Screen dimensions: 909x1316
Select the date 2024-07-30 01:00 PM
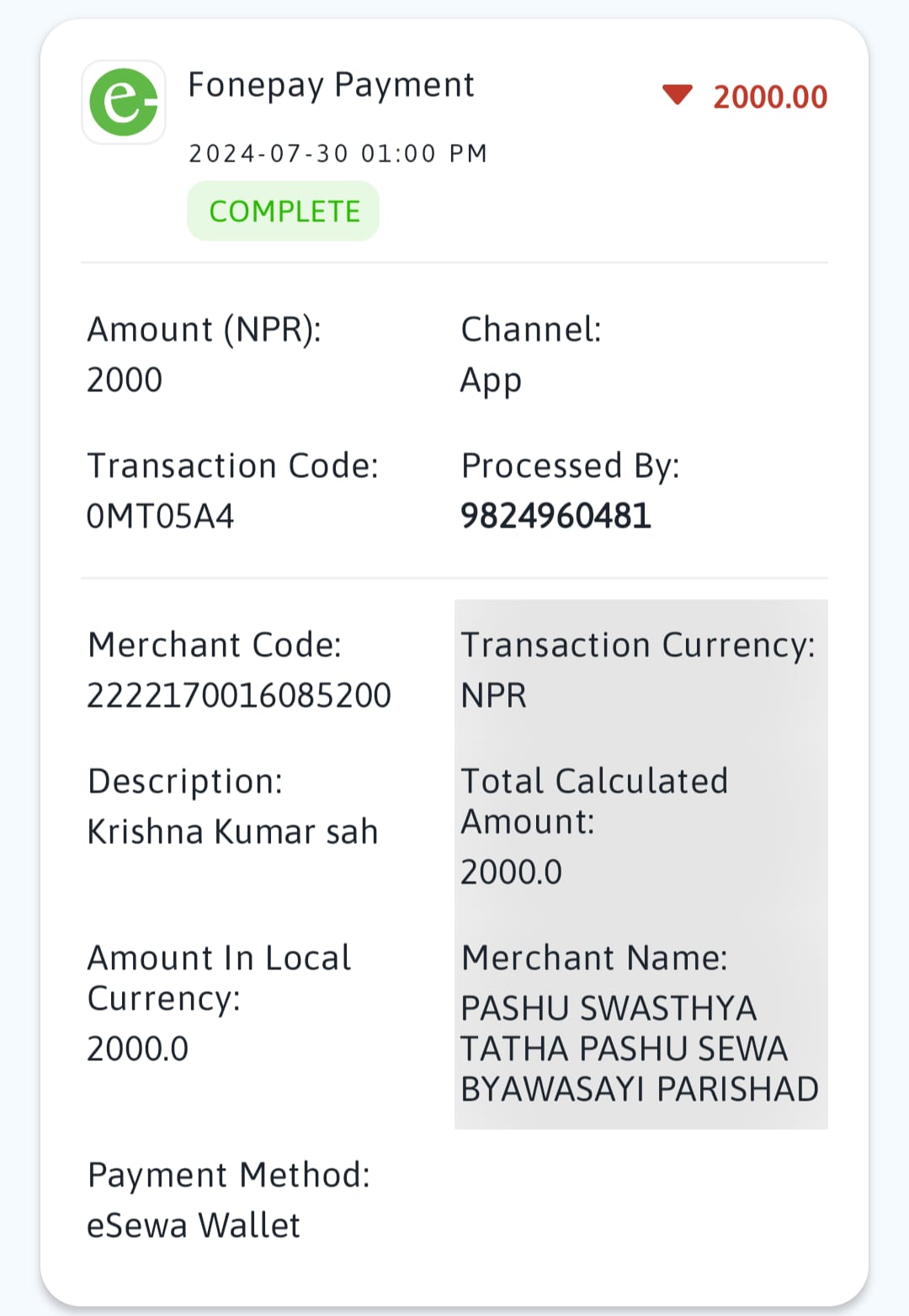pyautogui.click(x=338, y=153)
